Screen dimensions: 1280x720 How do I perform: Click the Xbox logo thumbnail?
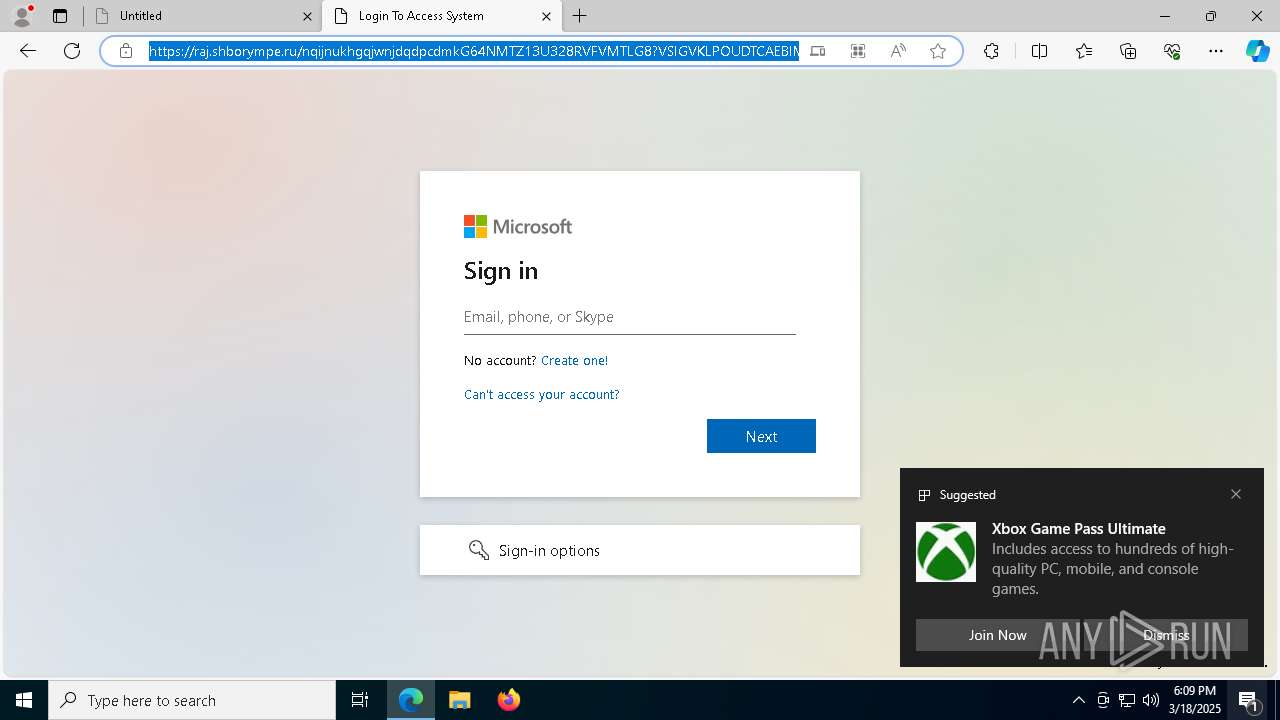pyautogui.click(x=946, y=552)
